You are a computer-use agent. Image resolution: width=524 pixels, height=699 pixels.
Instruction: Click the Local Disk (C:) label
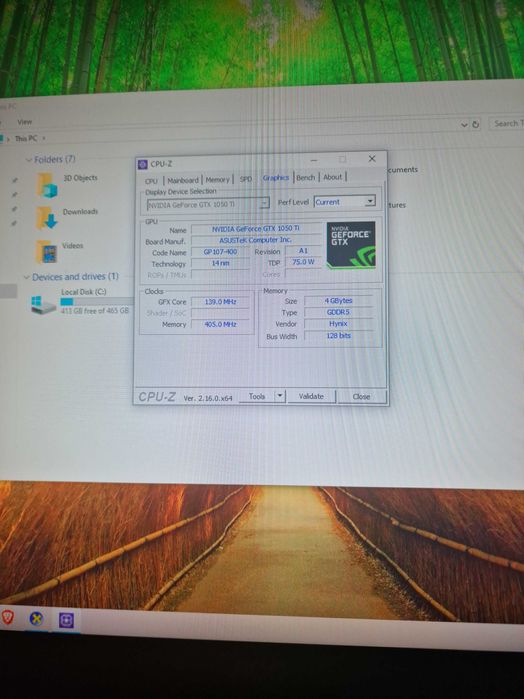pos(84,292)
